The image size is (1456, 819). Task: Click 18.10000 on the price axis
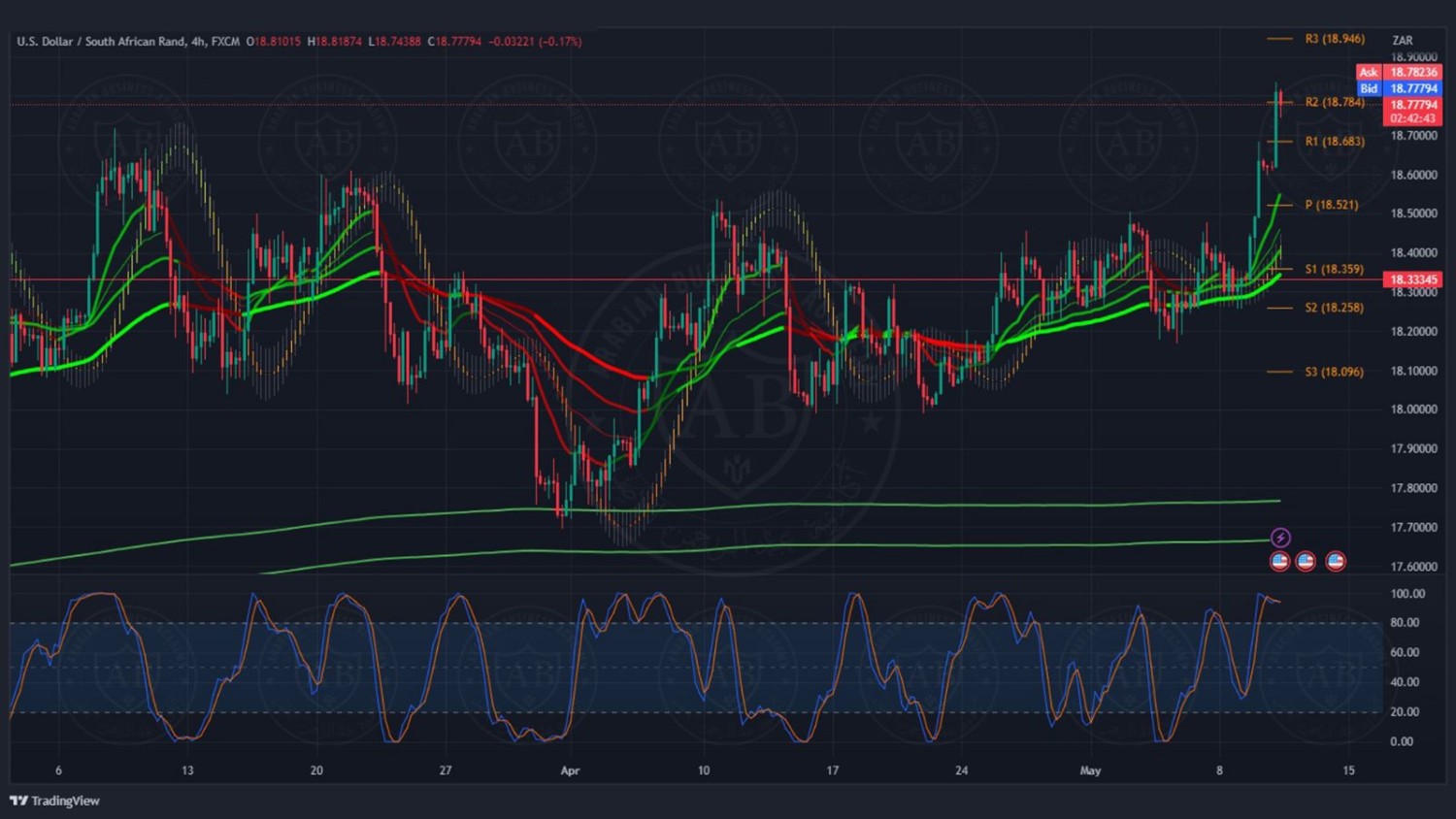(x=1413, y=372)
